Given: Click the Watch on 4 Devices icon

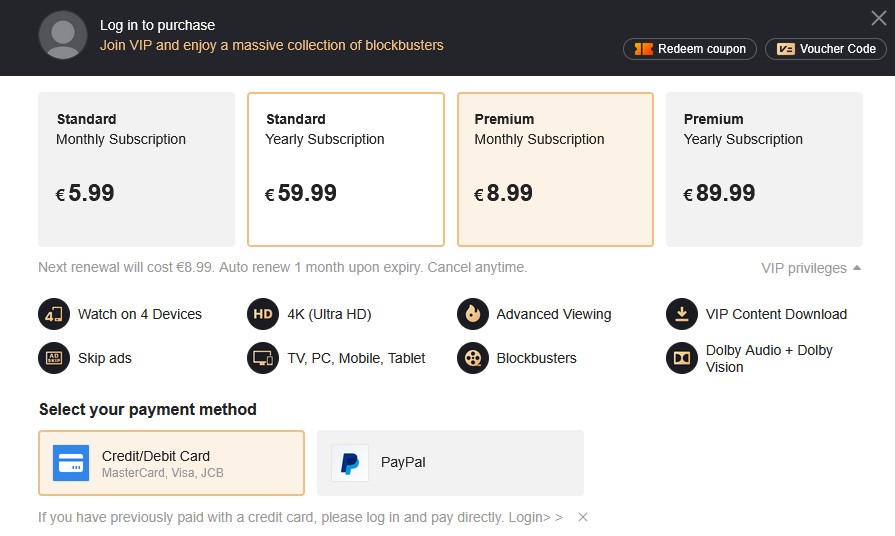Looking at the screenshot, I should tap(54, 314).
